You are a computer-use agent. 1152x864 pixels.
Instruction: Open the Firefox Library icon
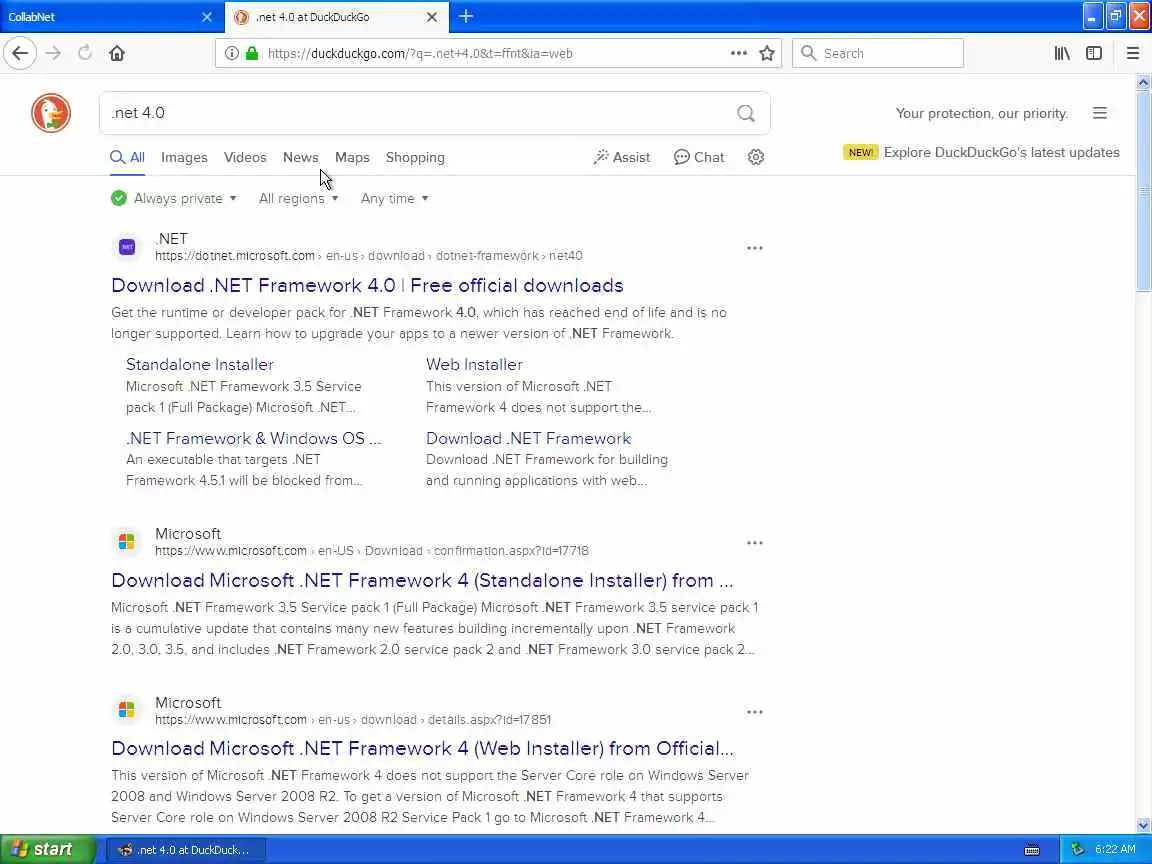tap(1062, 53)
